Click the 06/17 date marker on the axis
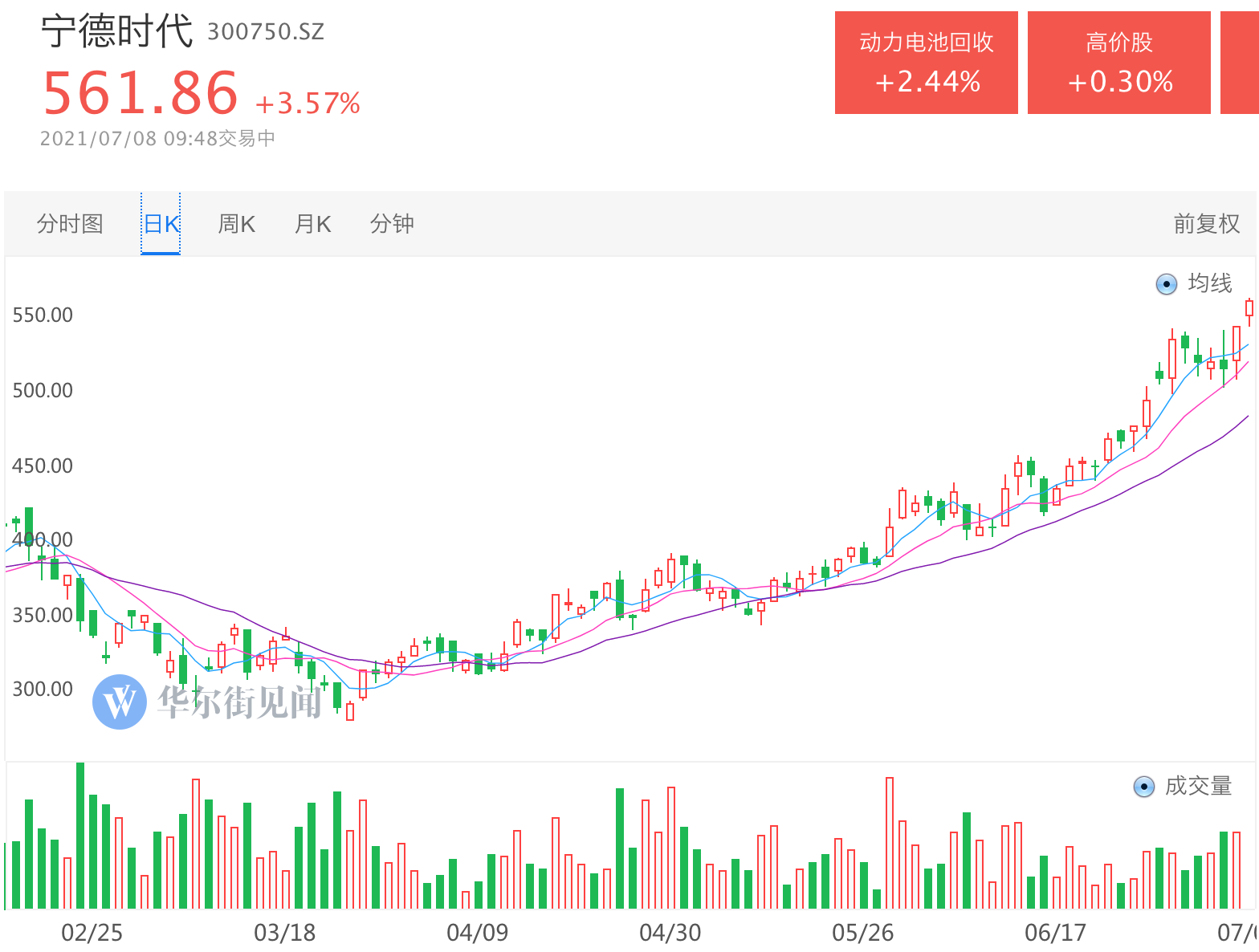 1055,933
